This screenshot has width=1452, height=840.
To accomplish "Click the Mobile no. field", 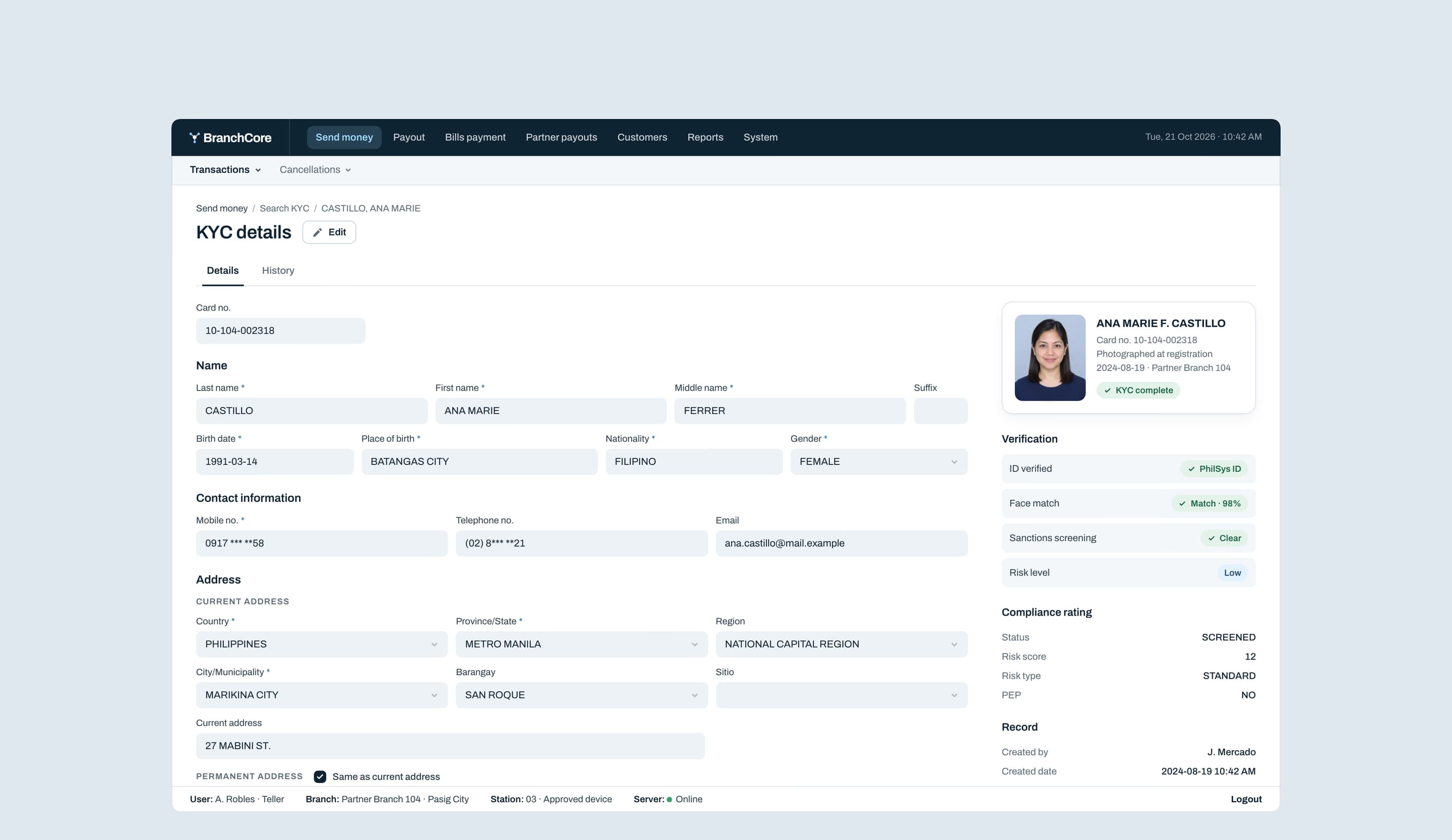I will coord(322,544).
